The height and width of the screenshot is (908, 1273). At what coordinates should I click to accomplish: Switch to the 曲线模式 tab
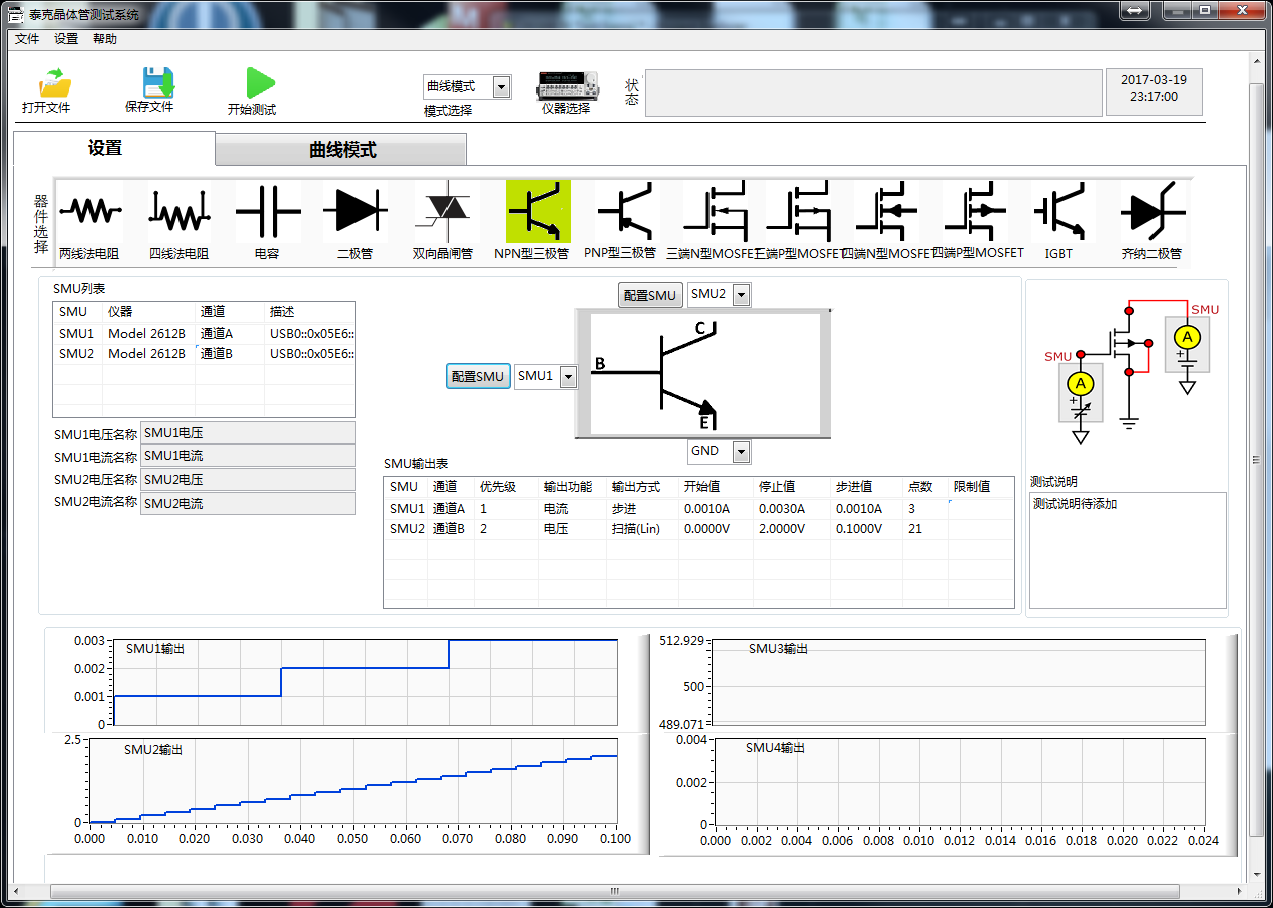(342, 150)
